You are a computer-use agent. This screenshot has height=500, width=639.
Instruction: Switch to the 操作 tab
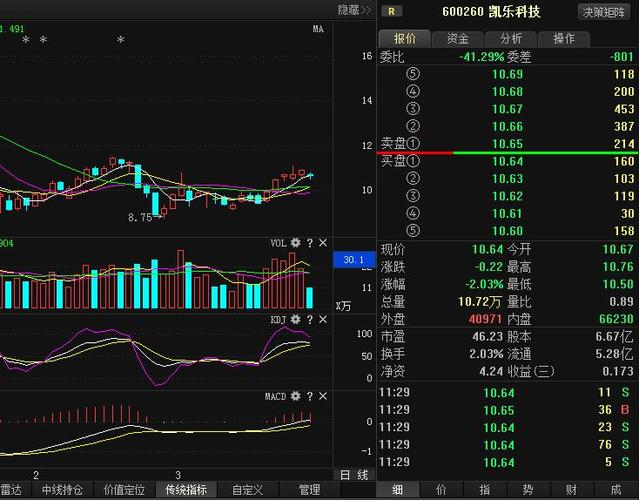(x=564, y=39)
